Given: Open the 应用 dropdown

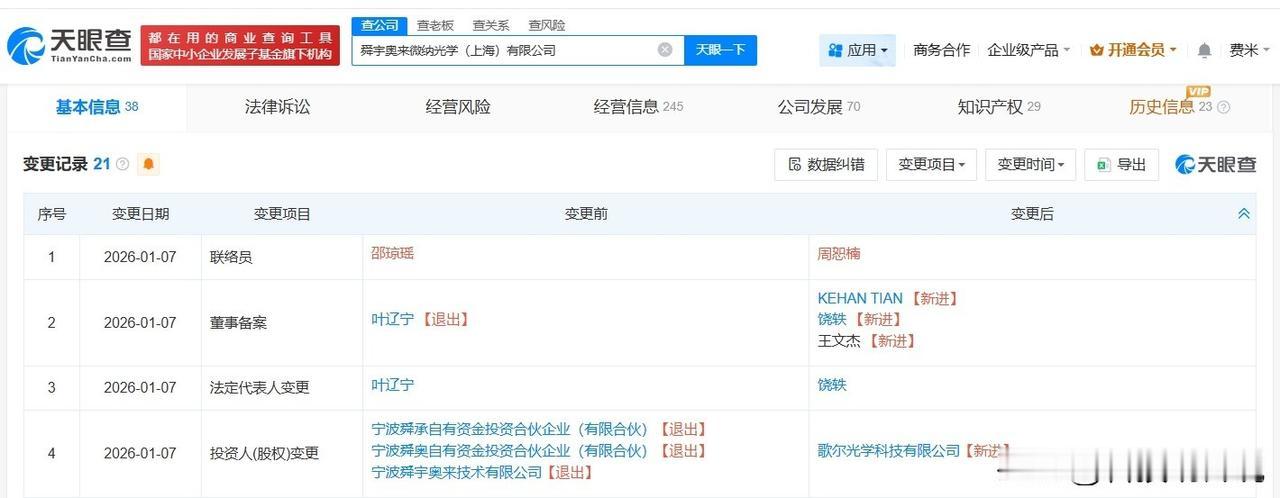Looking at the screenshot, I should (x=857, y=50).
